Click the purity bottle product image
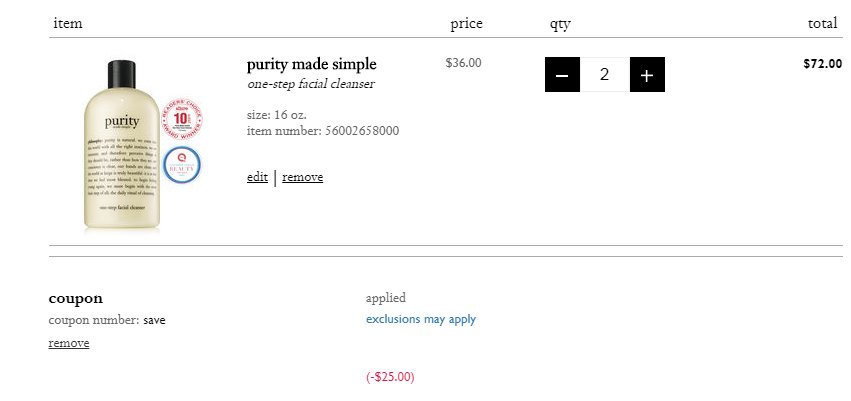This screenshot has height=401, width=851. pyautogui.click(x=122, y=145)
